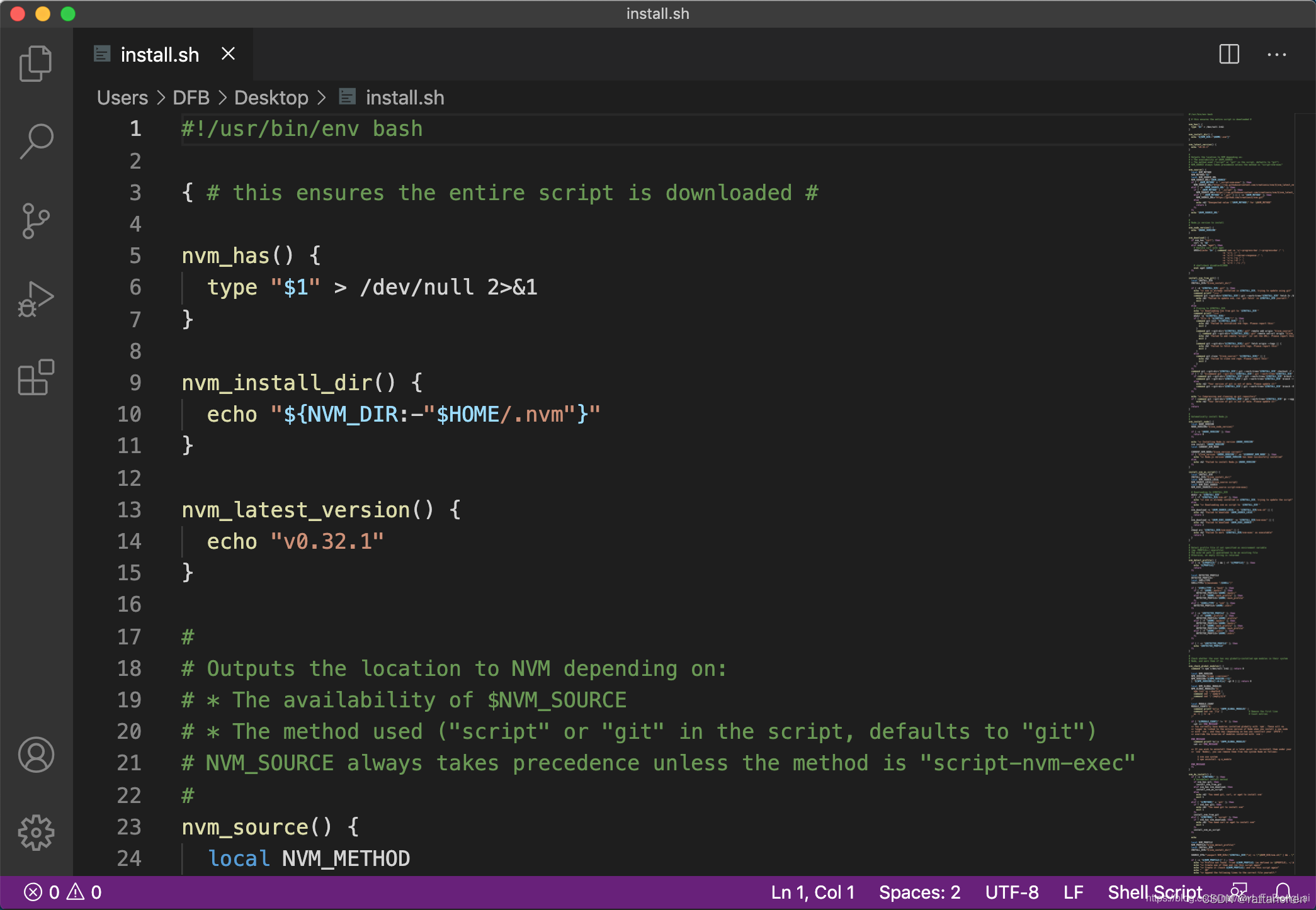Split the editor to the right
Image resolution: width=1316 pixels, height=910 pixels.
pyautogui.click(x=1228, y=54)
